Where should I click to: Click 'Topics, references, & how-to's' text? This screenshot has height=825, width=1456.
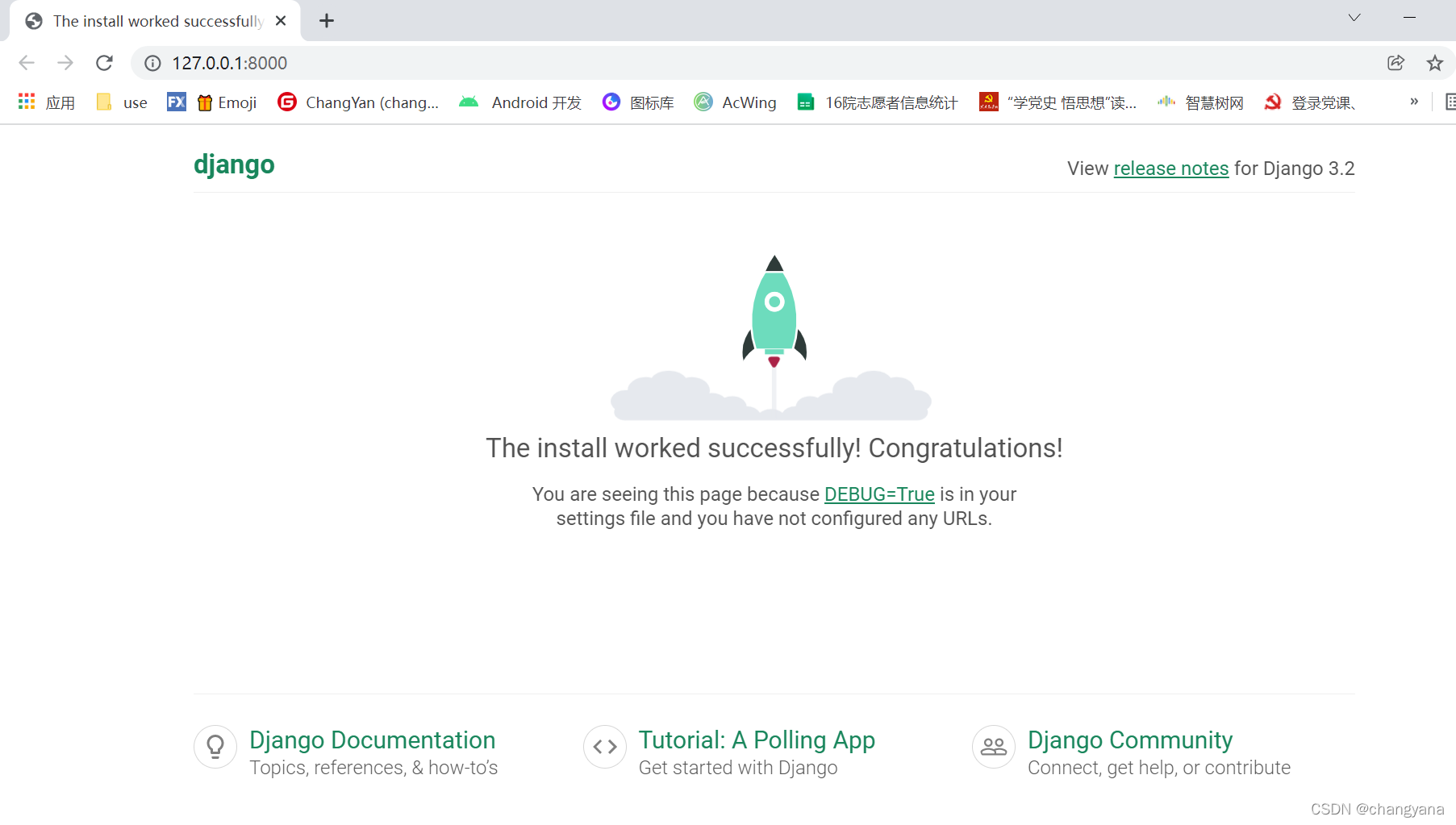[x=373, y=768]
